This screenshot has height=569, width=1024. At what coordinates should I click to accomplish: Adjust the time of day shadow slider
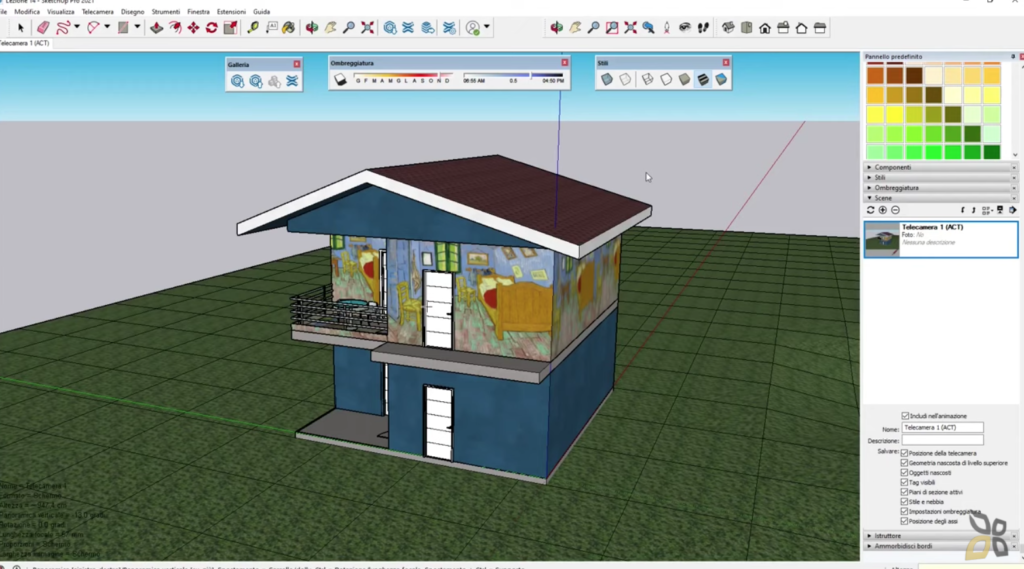(x=513, y=76)
